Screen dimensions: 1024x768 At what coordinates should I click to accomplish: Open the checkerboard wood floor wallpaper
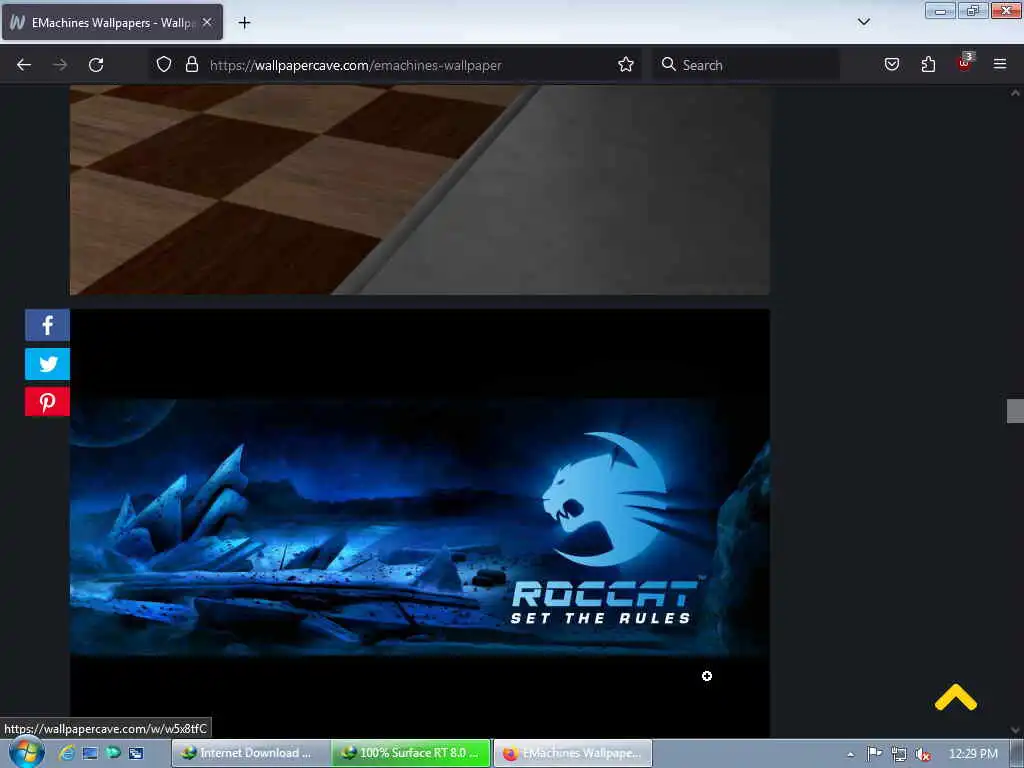point(420,190)
